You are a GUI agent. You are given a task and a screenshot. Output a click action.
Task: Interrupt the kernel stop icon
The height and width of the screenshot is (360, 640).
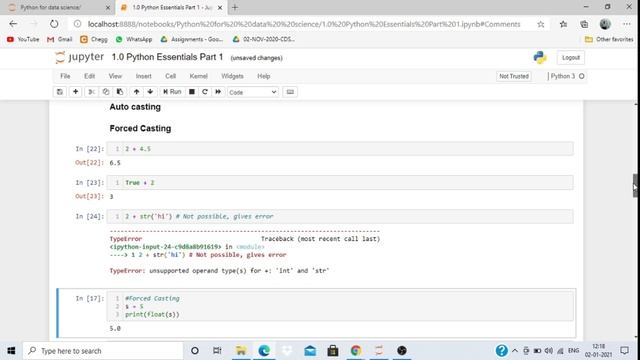(x=191, y=92)
